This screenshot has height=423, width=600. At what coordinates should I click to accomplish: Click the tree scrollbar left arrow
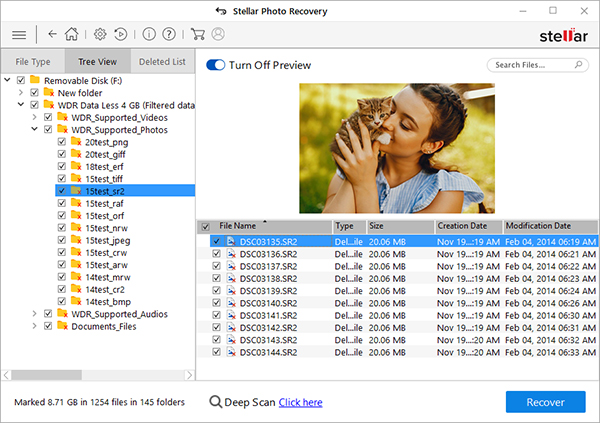coord(6,375)
